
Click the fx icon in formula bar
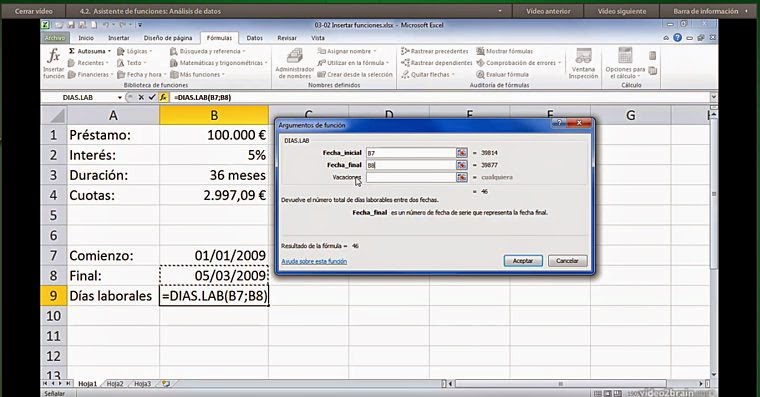163,97
